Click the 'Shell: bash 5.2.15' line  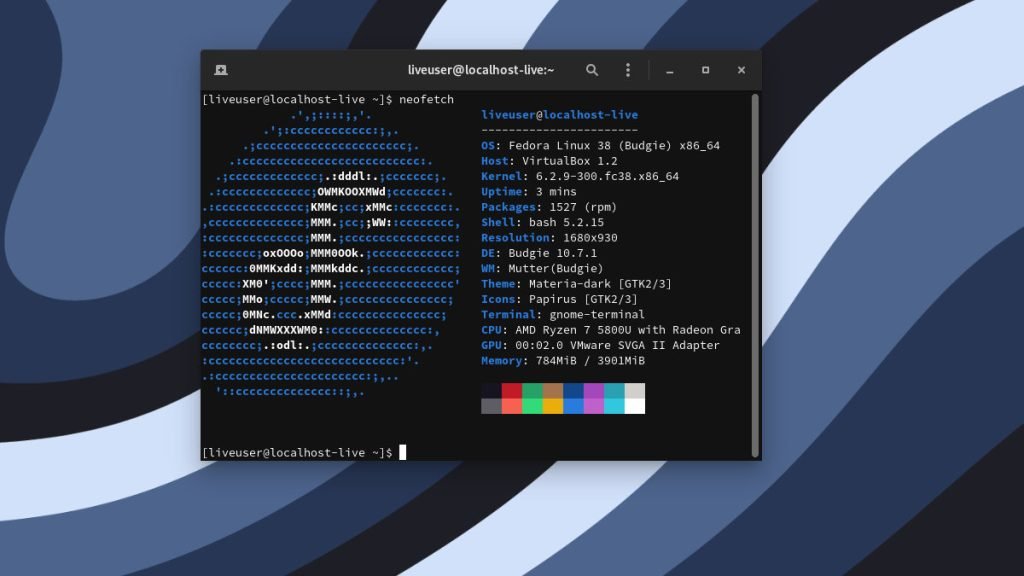[x=543, y=222]
